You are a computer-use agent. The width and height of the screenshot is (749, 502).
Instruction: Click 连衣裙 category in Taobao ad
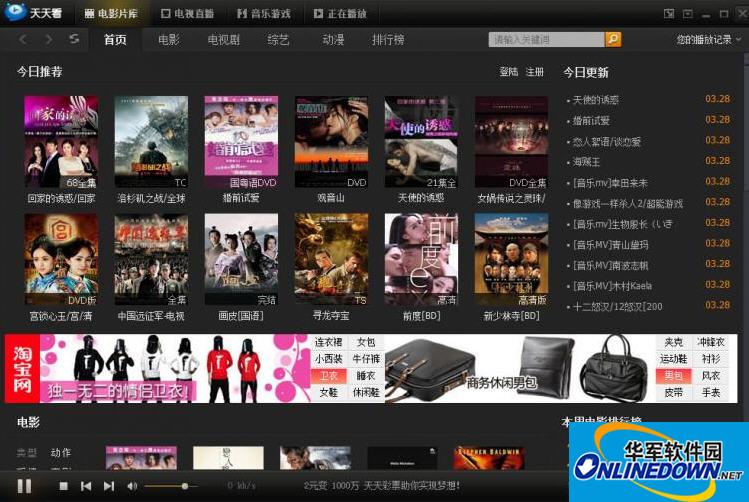(x=329, y=342)
